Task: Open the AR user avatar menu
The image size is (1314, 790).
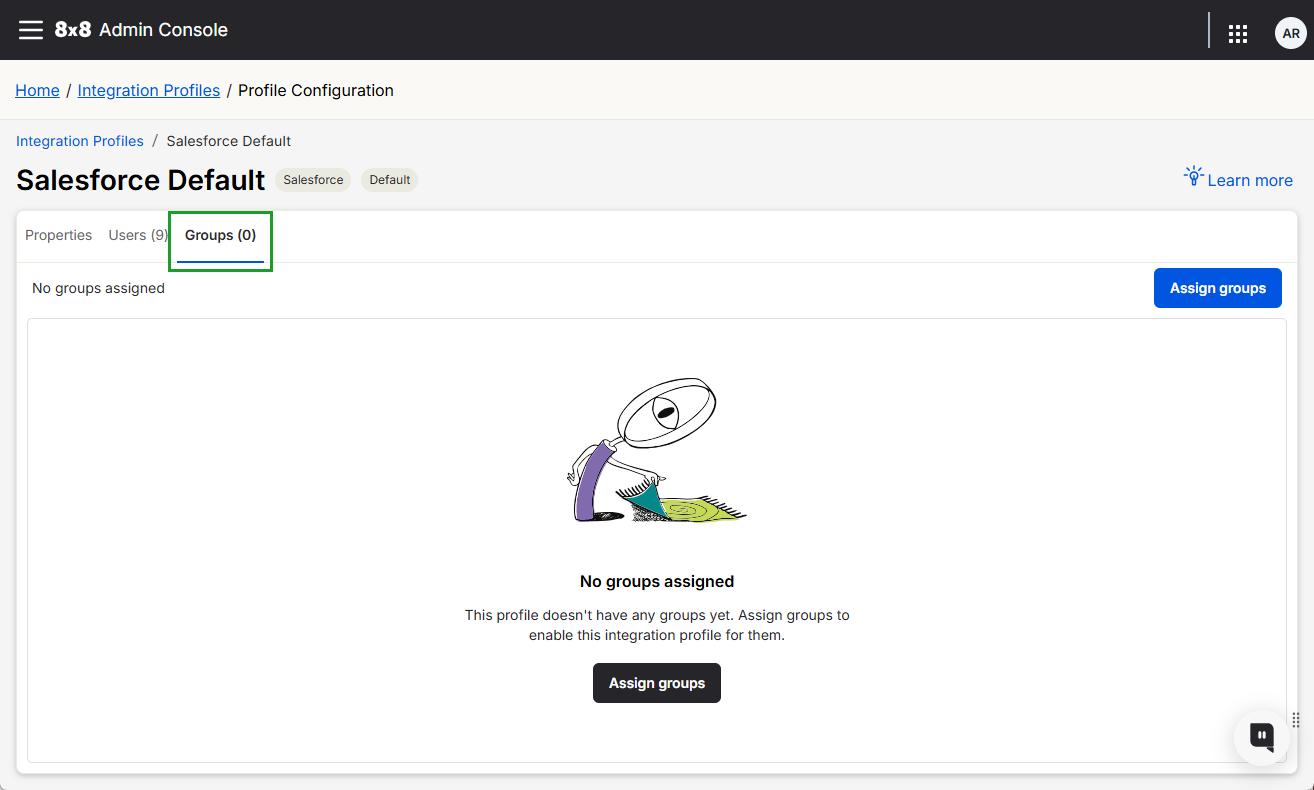Action: [1290, 33]
